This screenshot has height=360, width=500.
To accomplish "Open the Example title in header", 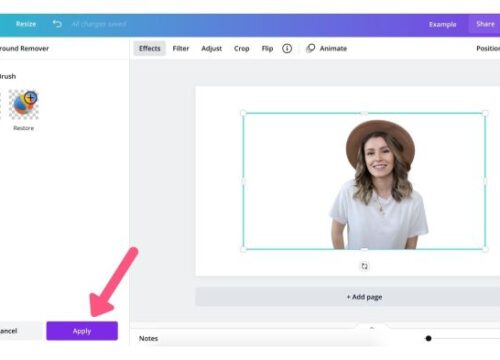I will pyautogui.click(x=442, y=24).
